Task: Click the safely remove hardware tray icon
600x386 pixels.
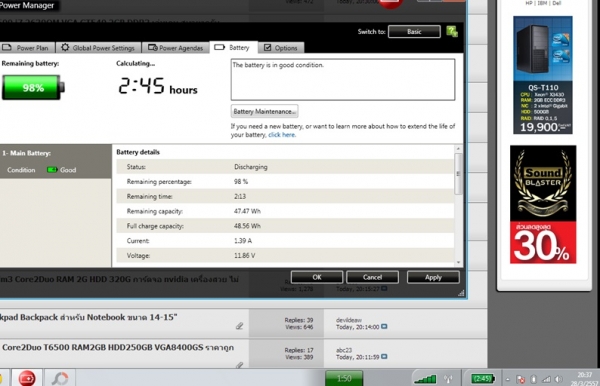Action: click(x=533, y=379)
